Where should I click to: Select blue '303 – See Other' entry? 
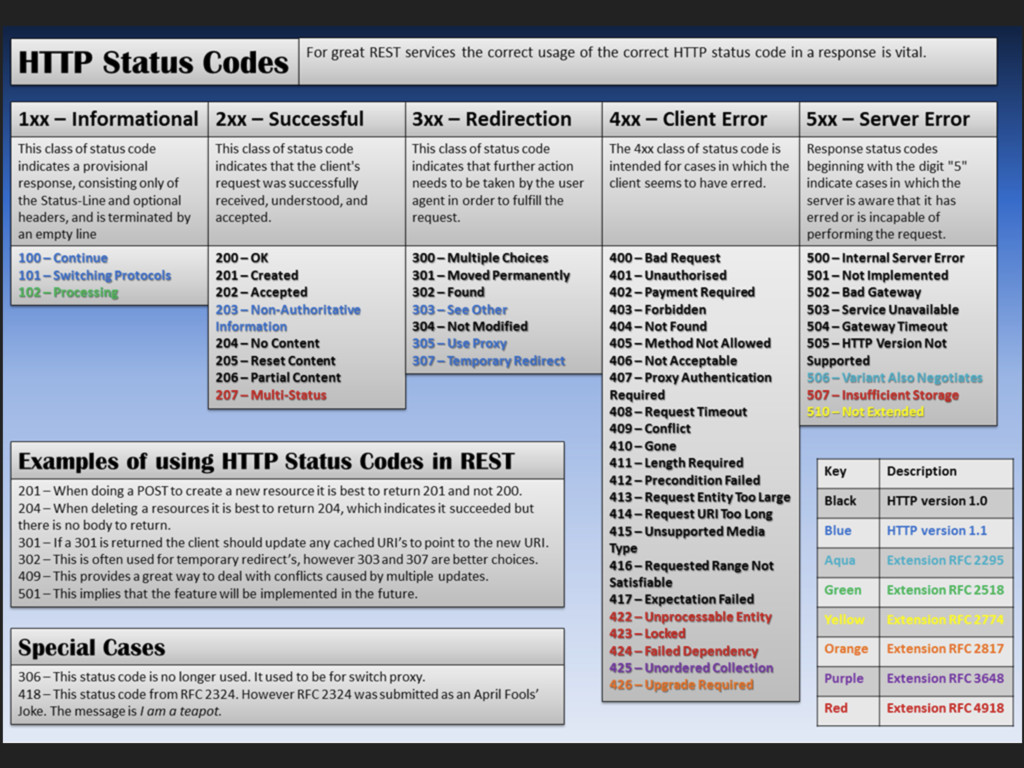(460, 310)
